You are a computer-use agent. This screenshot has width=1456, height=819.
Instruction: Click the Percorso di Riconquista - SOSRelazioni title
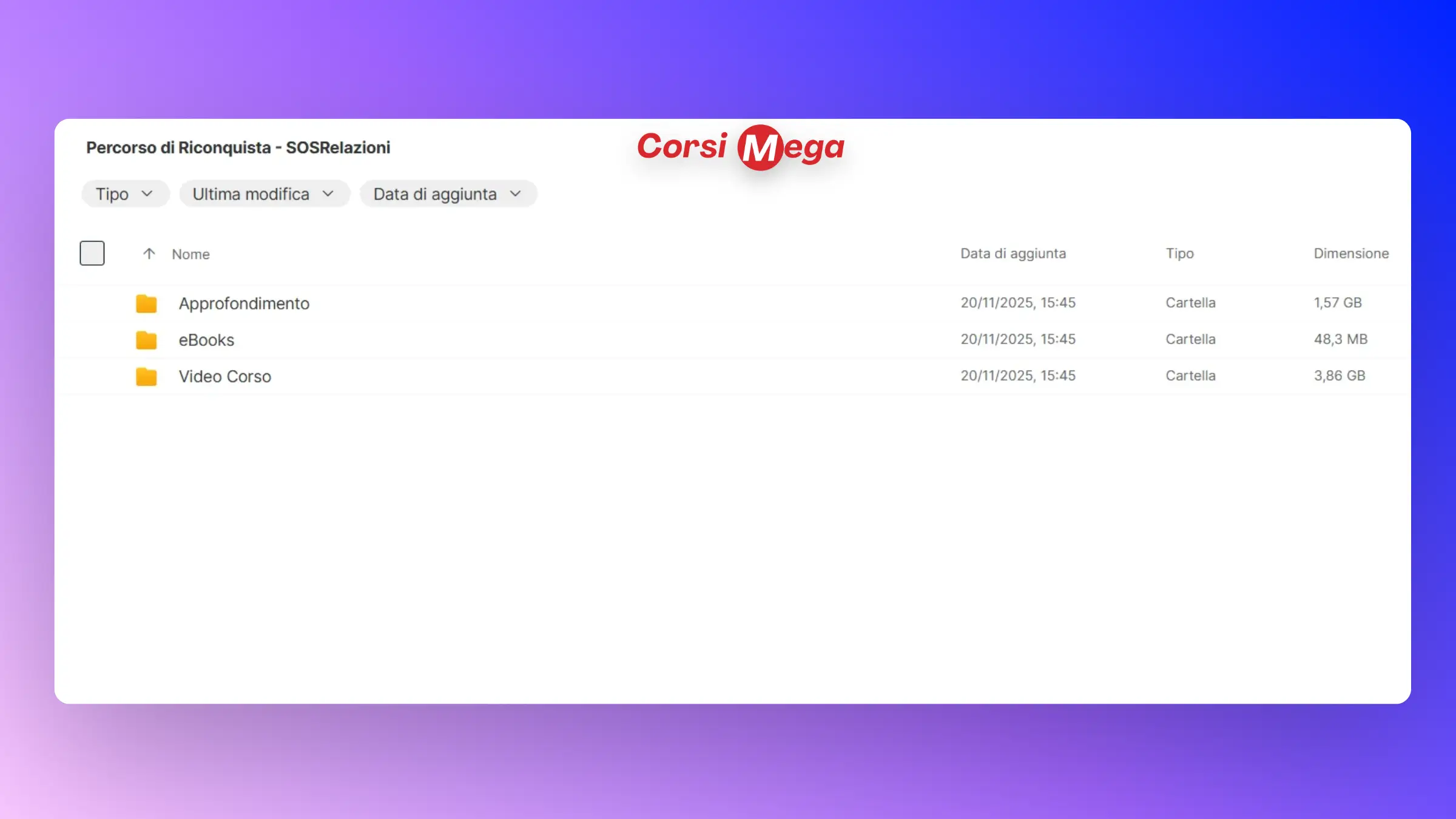[238, 147]
